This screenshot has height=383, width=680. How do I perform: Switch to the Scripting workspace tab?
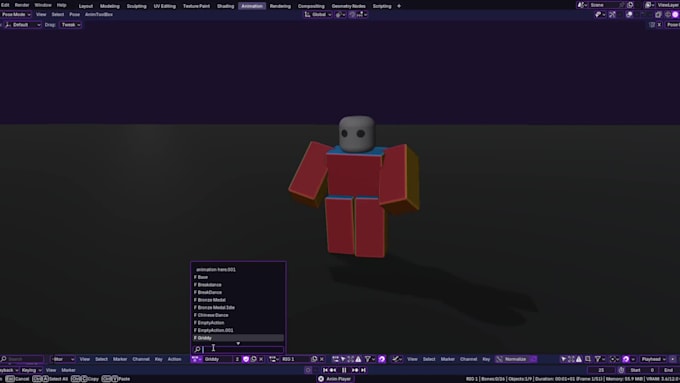coord(382,6)
